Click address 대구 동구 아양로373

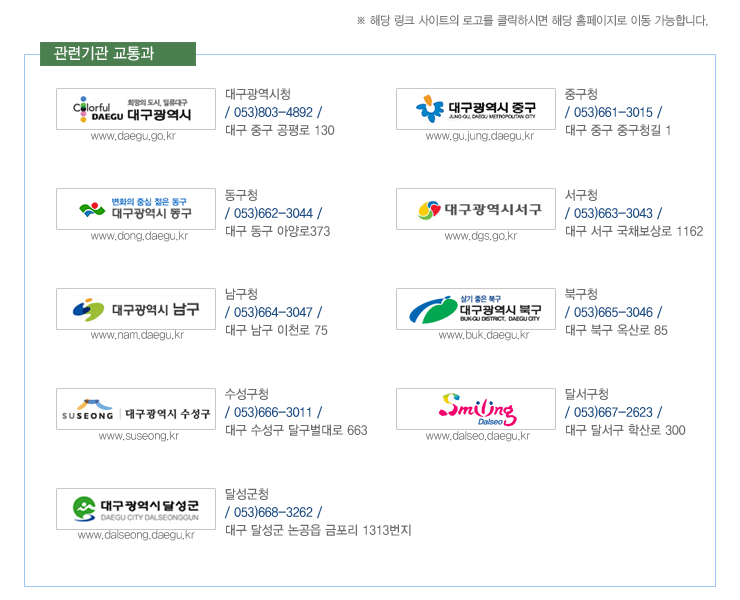point(278,231)
